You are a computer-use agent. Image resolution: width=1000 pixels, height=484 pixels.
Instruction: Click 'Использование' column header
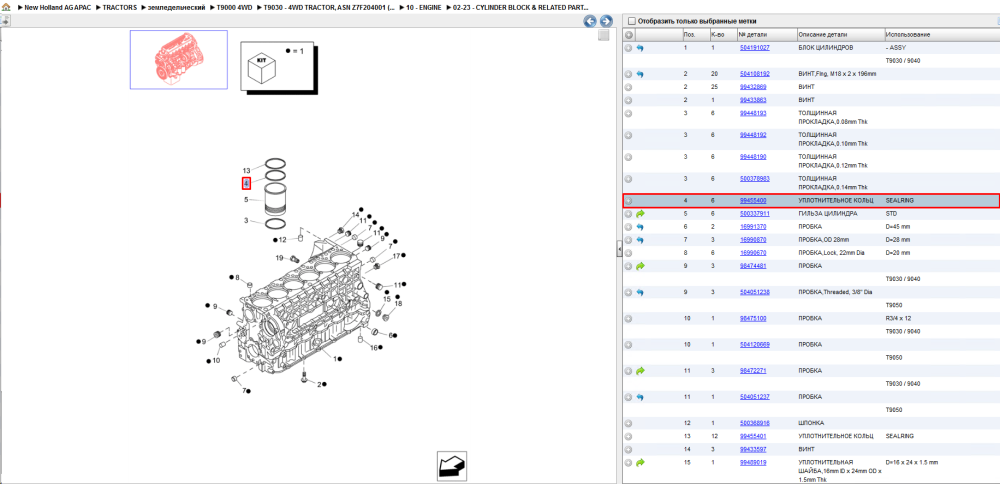(x=908, y=34)
